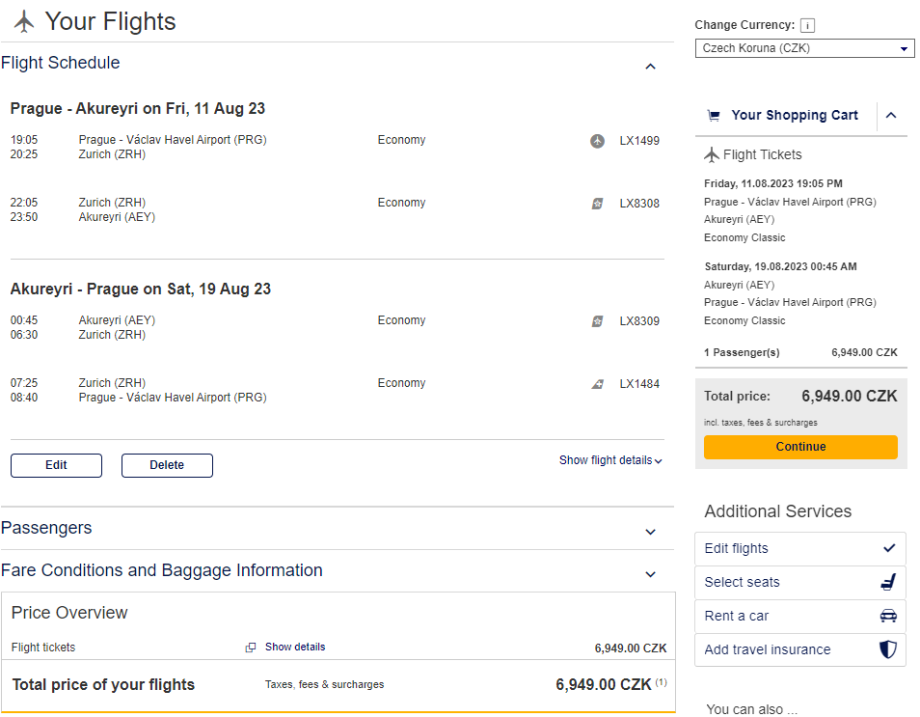This screenshot has width=920, height=717.
Task: Open the Change Currency dropdown
Action: [805, 48]
